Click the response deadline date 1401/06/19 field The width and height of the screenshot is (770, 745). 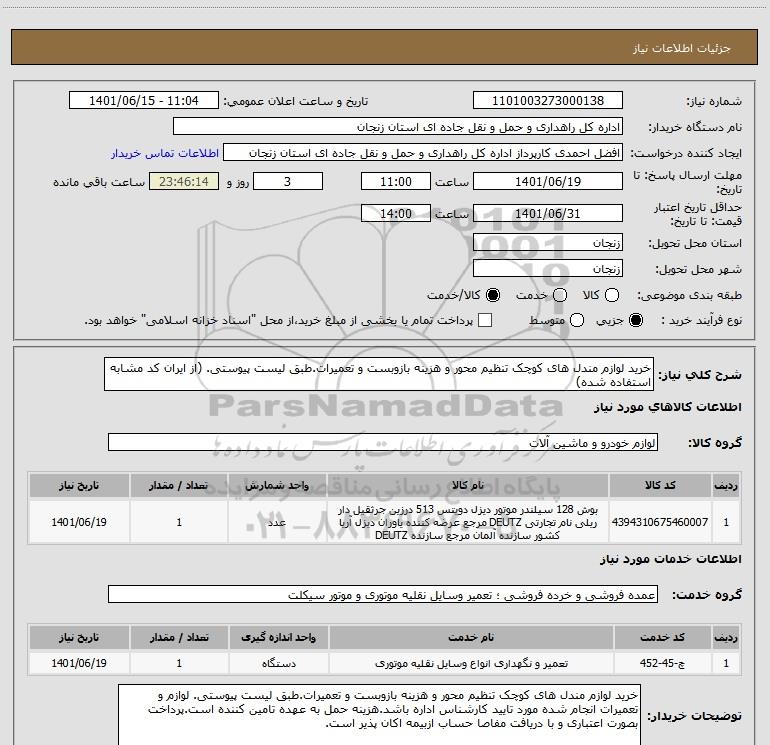548,181
